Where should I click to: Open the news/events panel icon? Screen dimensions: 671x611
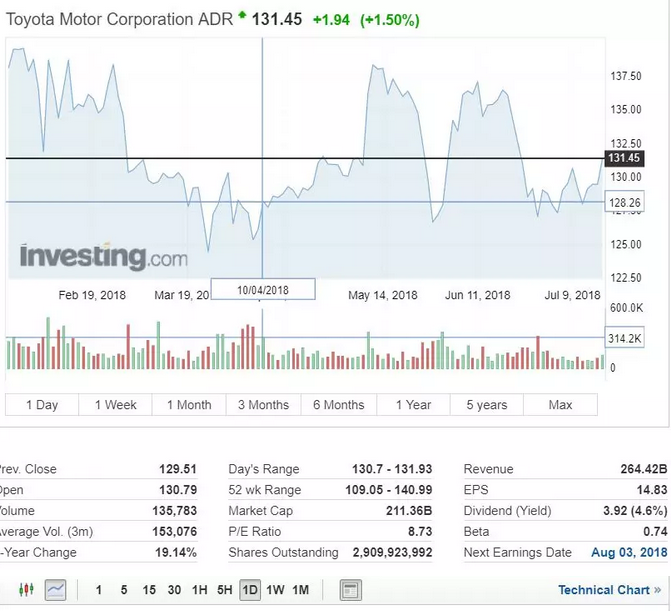click(x=350, y=590)
